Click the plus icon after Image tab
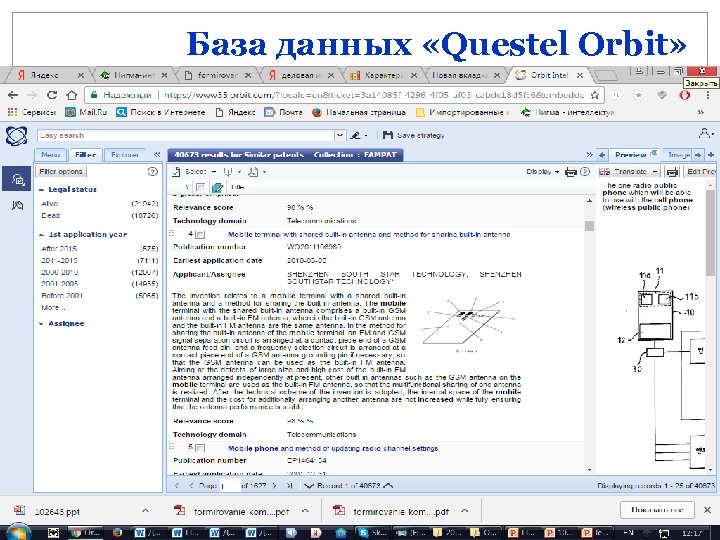 point(711,155)
